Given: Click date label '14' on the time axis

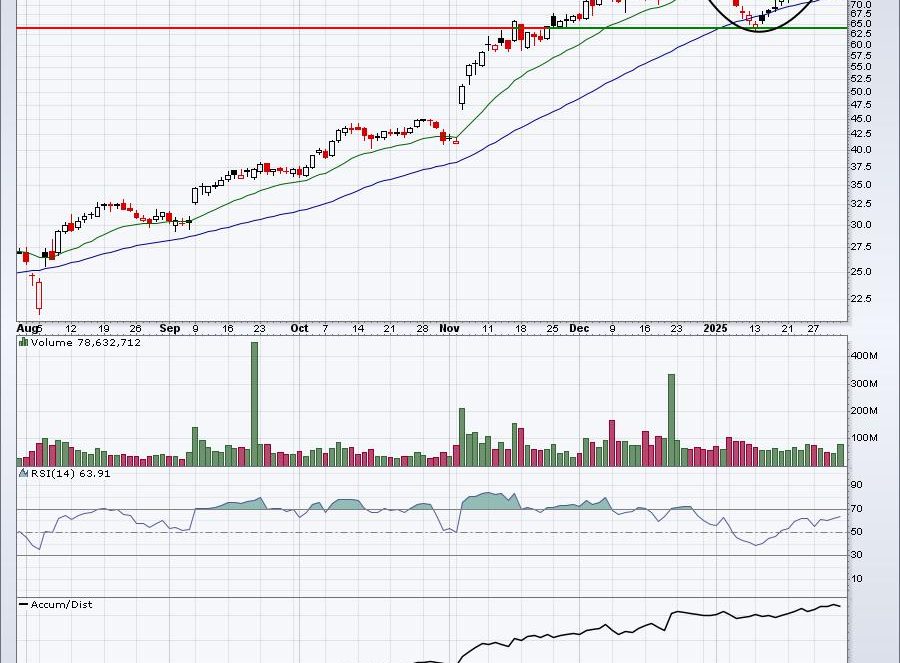Looking at the screenshot, I should 358,329.
